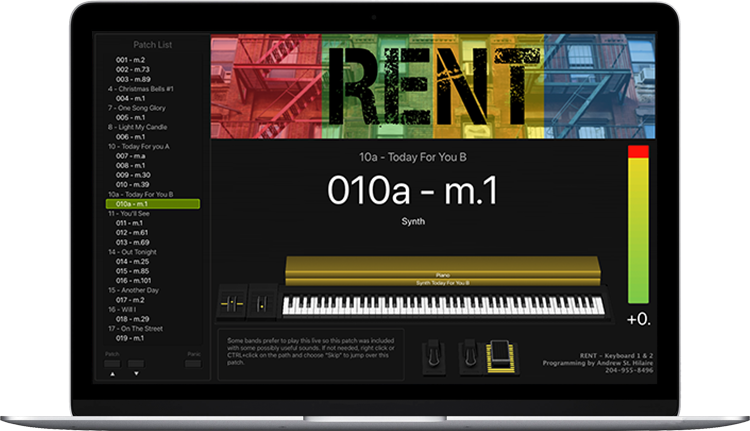Select patch 018 - m.29
Screen dimensions: 750x431
[x=132, y=319]
